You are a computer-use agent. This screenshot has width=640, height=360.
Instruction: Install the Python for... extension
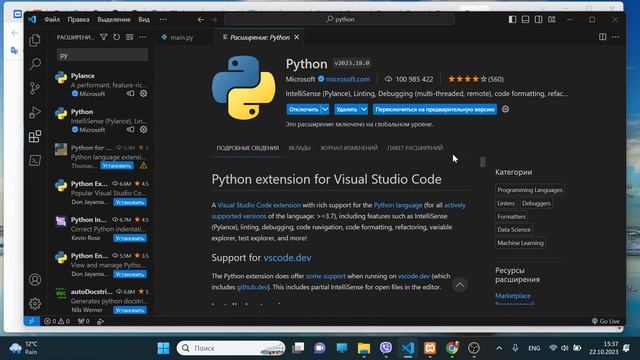pyautogui.click(x=117, y=166)
